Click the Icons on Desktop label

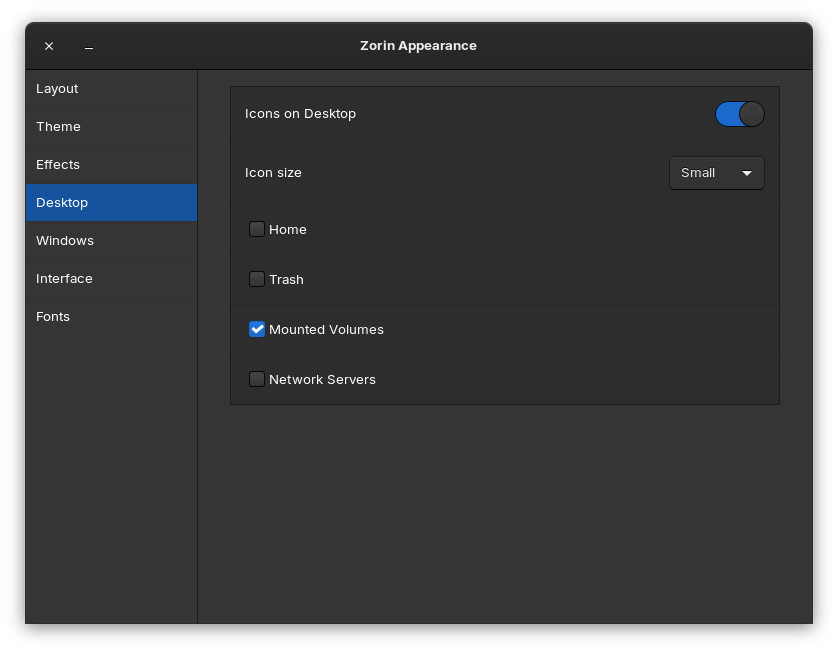pos(300,114)
